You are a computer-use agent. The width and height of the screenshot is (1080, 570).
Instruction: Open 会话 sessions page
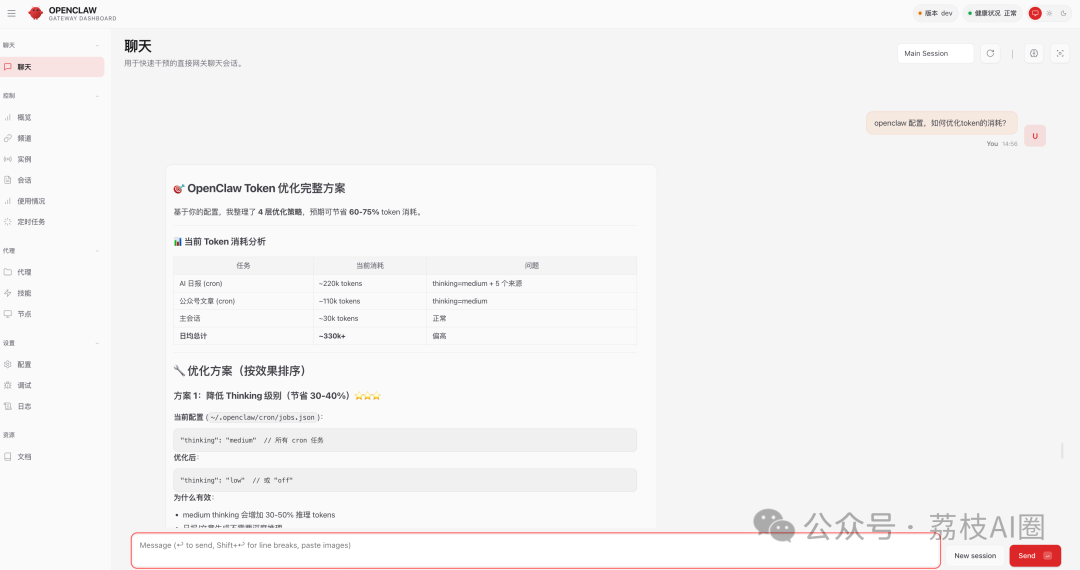coord(52,180)
